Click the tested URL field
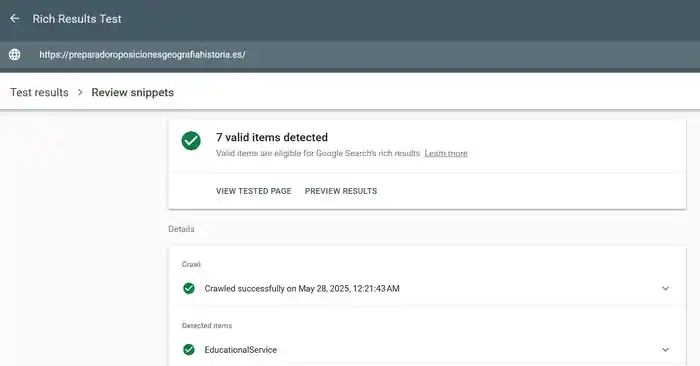700x366 pixels. (x=142, y=54)
